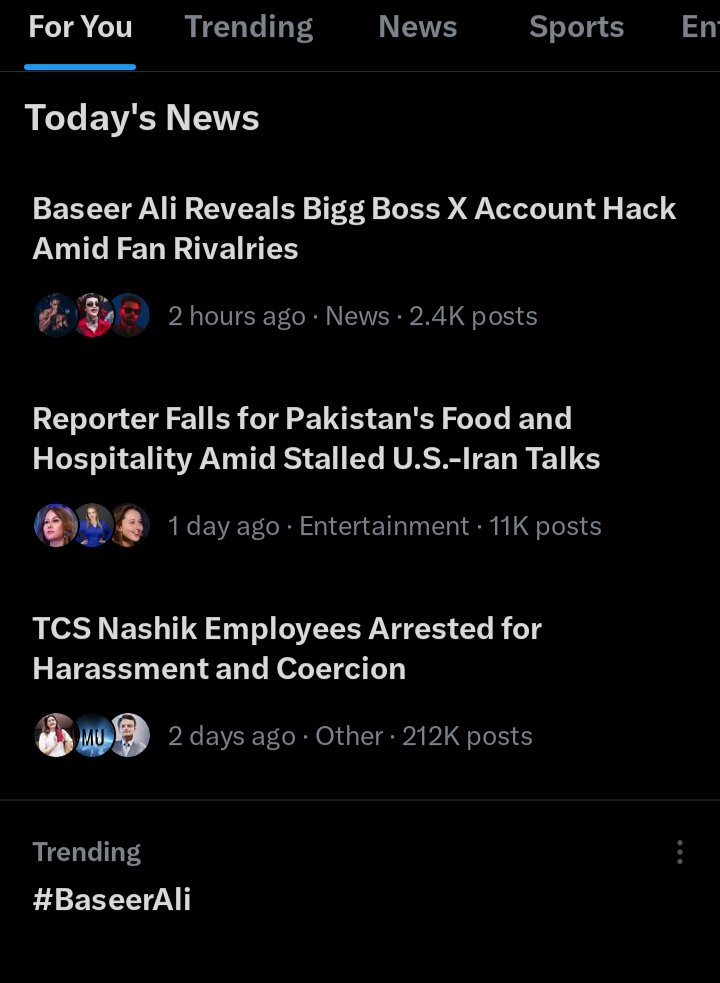Tap first avatar on Pakistan hospitality story
Image resolution: width=720 pixels, height=983 pixels.
pyautogui.click(x=55, y=525)
